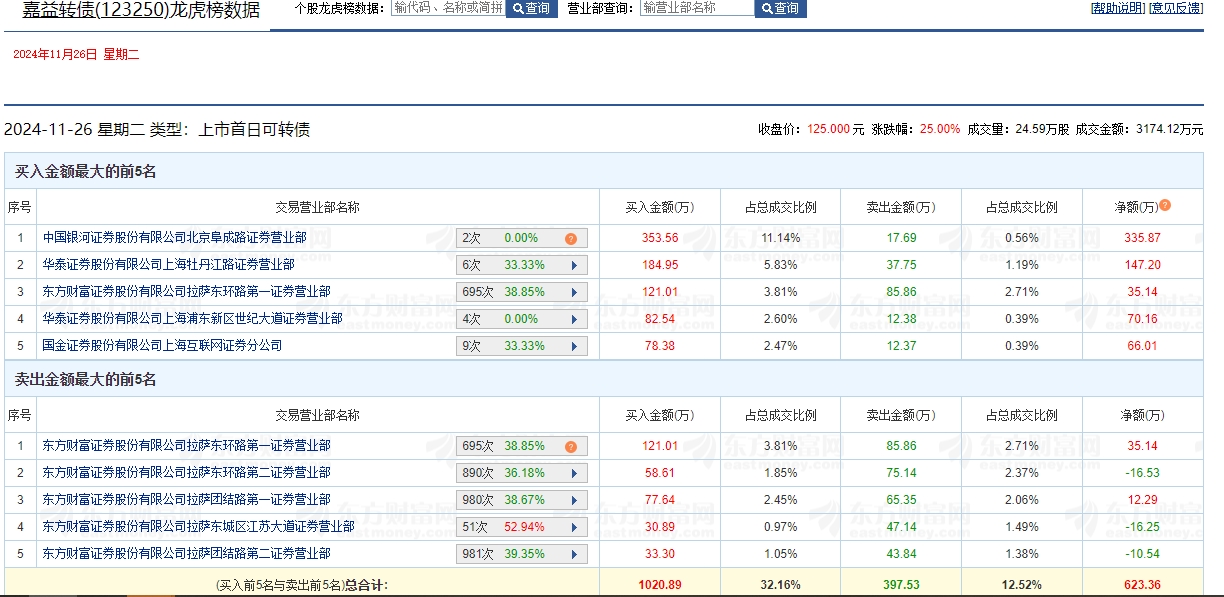The height and width of the screenshot is (597, 1224).
Task: Click the arrow icon in the 51次 52.94% badge
Action: tap(574, 527)
